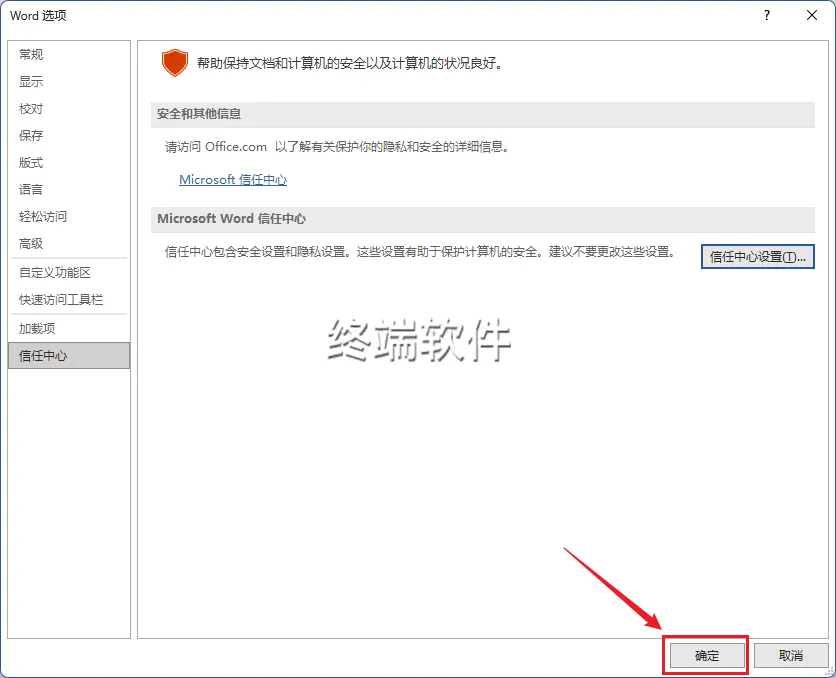Click the Microsoft Word 信任中心 section header
The width and height of the screenshot is (836, 678).
[483, 219]
